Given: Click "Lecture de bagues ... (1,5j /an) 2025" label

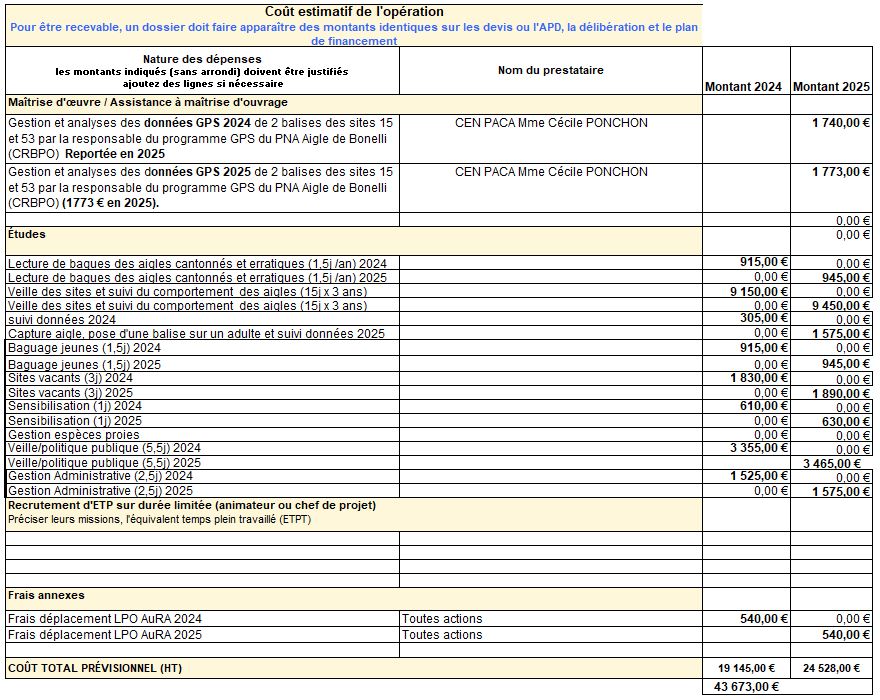Looking at the screenshot, I should pyautogui.click(x=198, y=277).
